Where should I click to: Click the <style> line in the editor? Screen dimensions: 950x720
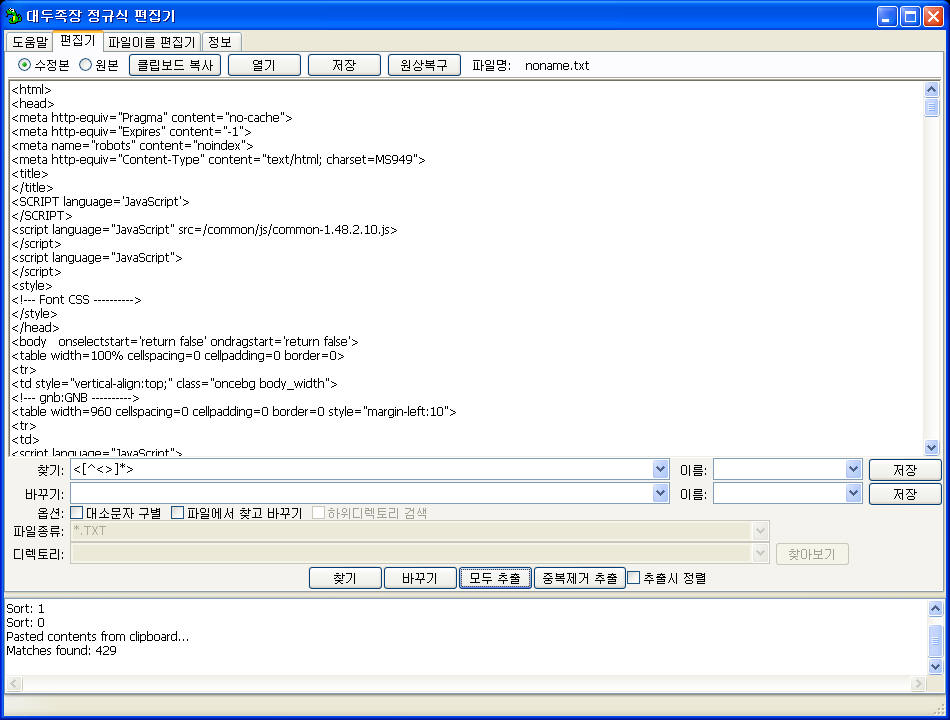[x=32, y=285]
